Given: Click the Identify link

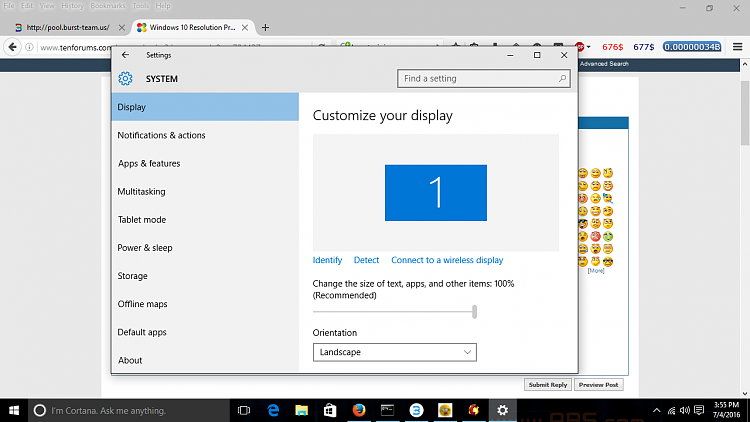Looking at the screenshot, I should click(x=327, y=260).
